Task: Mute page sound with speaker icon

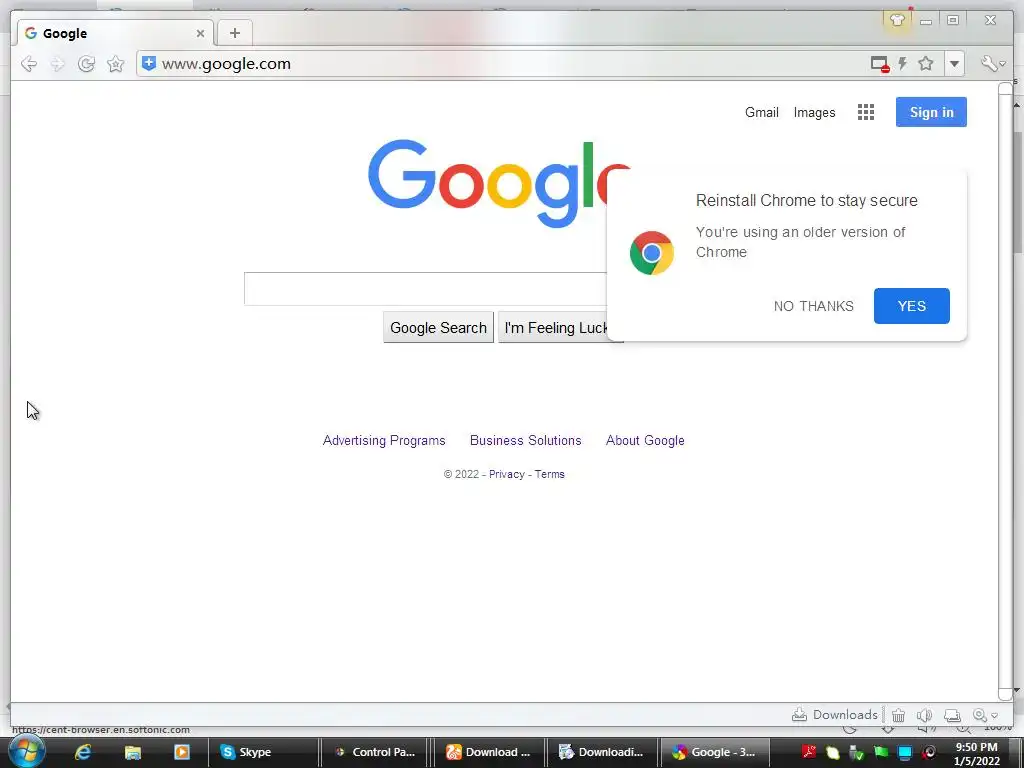Action: [924, 715]
